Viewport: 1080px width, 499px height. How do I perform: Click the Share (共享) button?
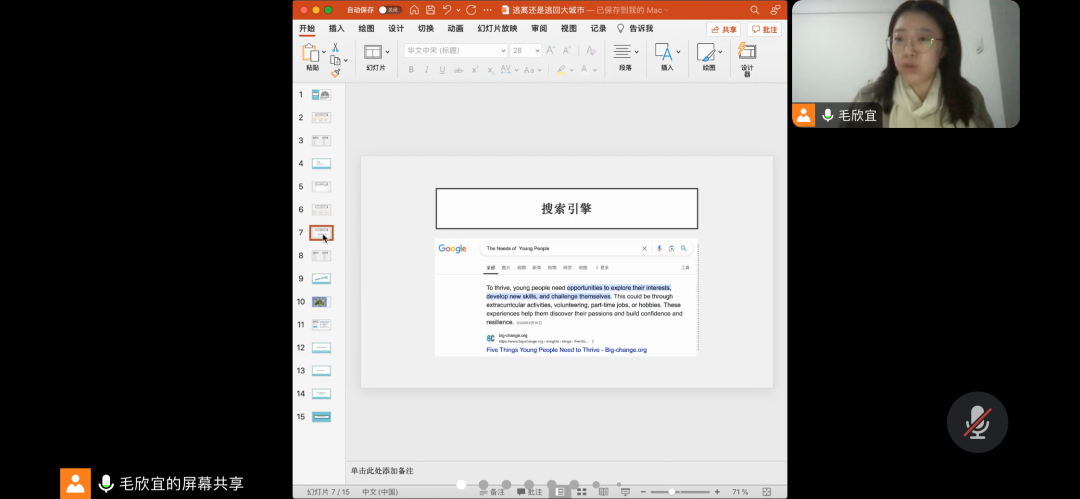(723, 30)
